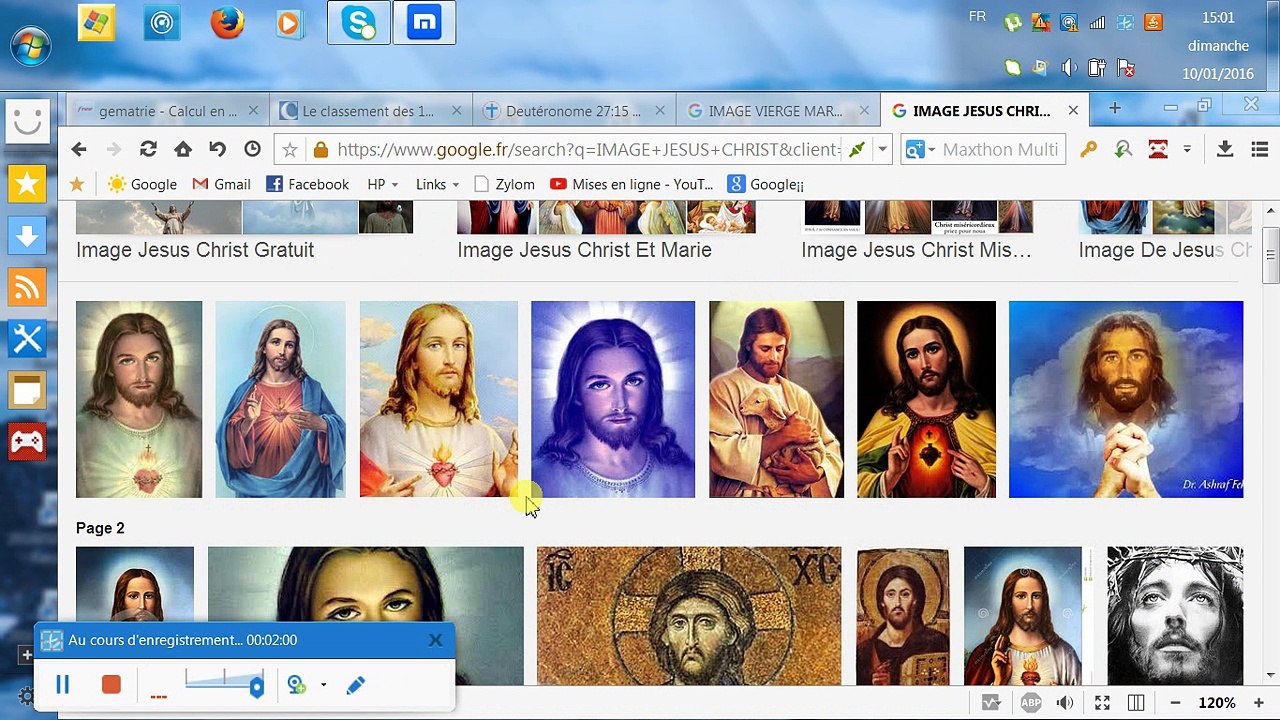Screen dimensions: 1280x720
Task: Open the address bar dropdown arrow
Action: click(x=882, y=149)
